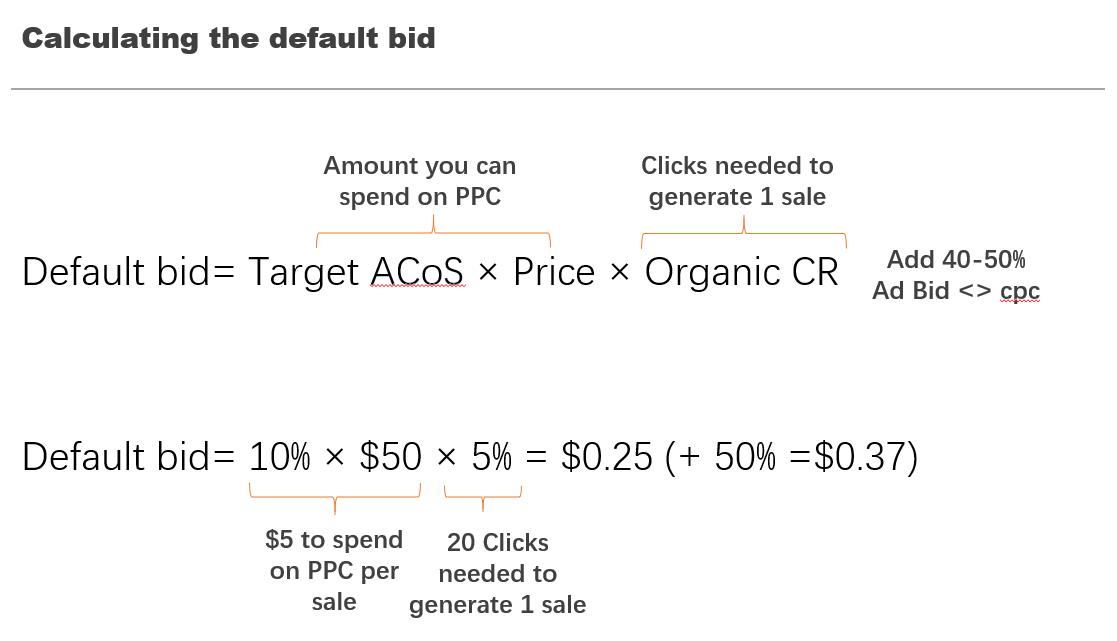
Task: Click the underlined 'cpc' word
Action: pyautogui.click(x=1020, y=291)
